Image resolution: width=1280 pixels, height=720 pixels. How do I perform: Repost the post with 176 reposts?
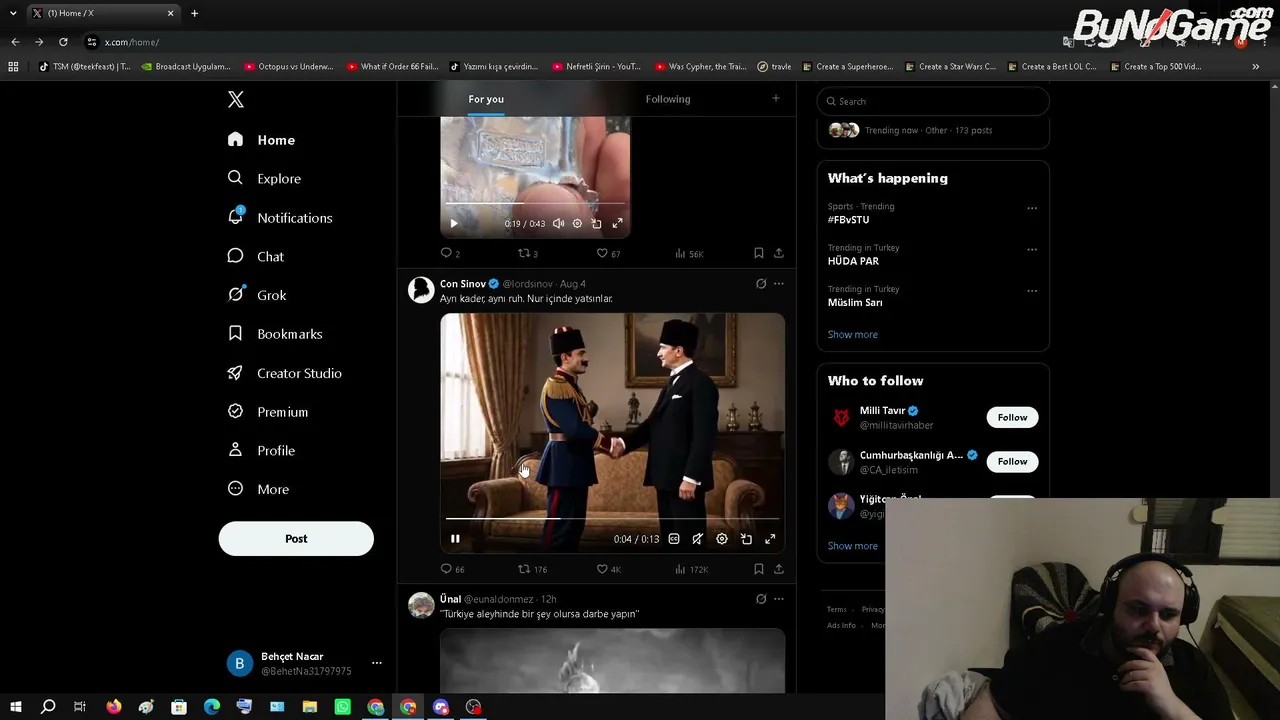point(532,569)
